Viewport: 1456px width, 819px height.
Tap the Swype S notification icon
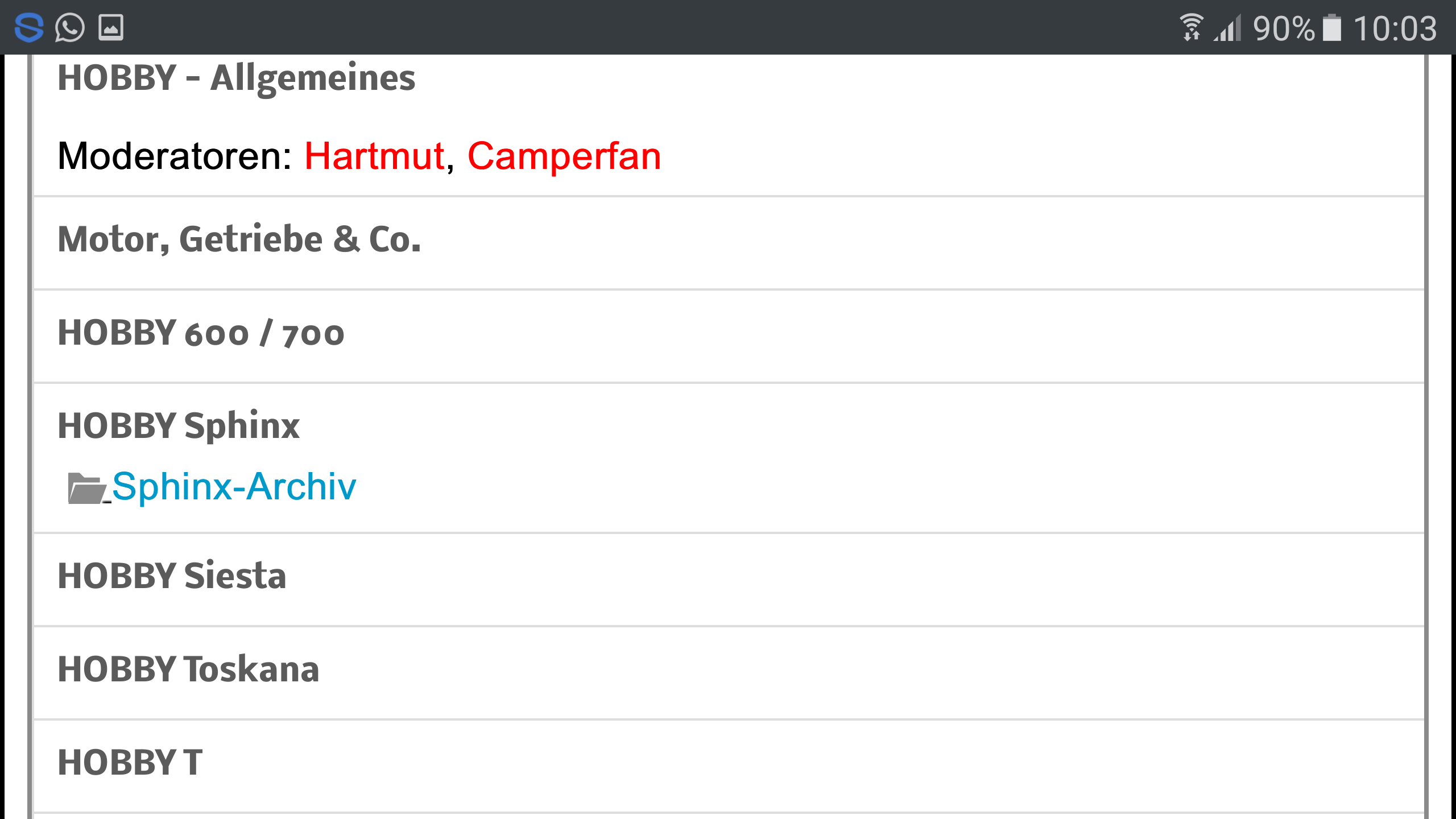pyautogui.click(x=29, y=27)
